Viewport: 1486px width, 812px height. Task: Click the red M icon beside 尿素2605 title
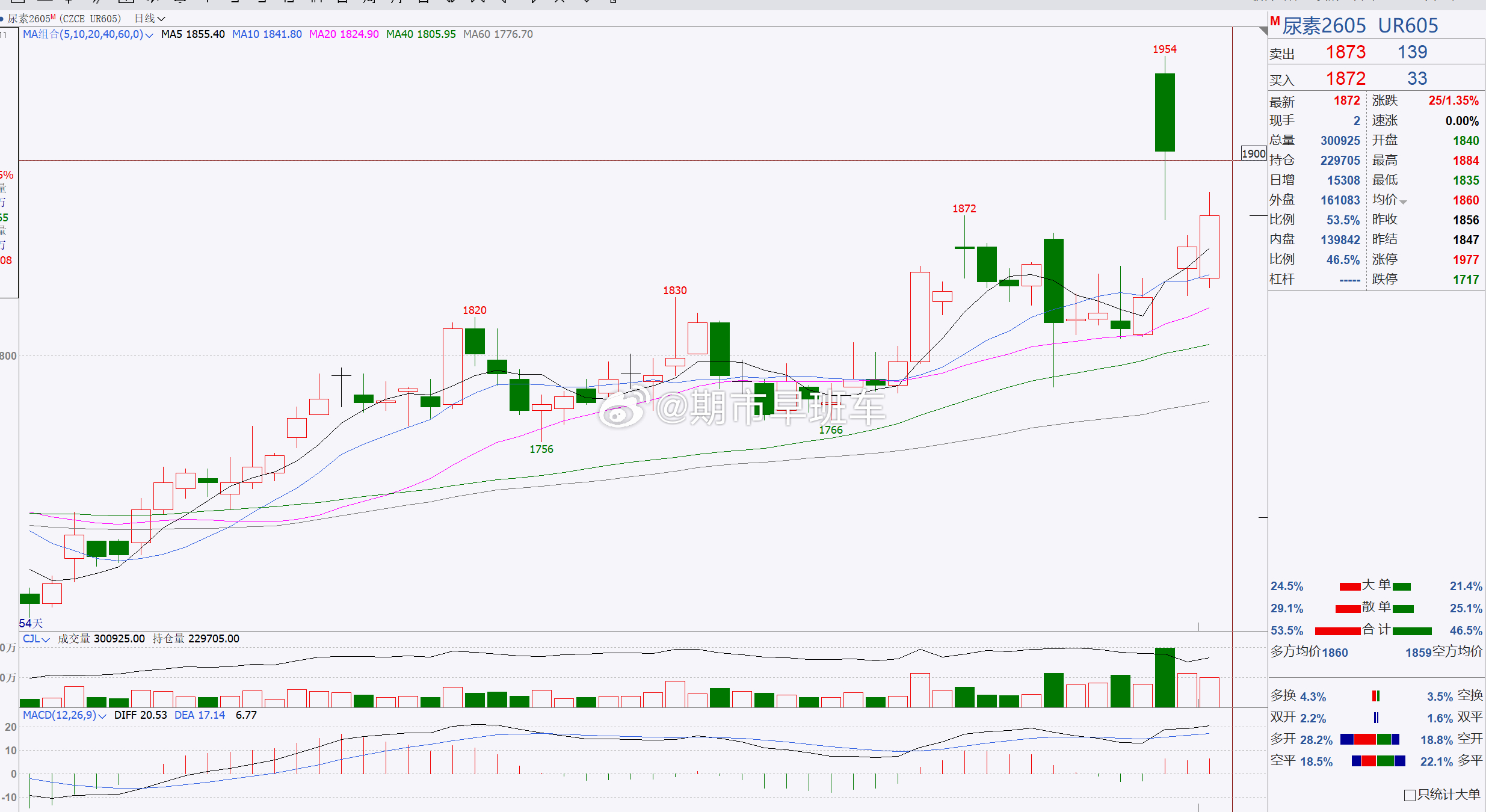(1275, 22)
